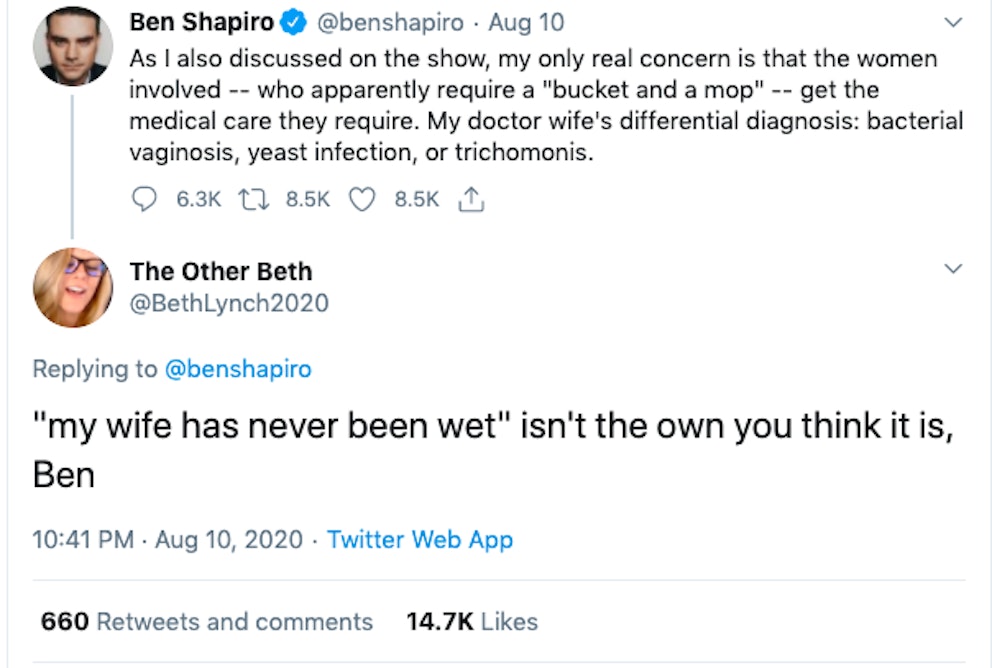The height and width of the screenshot is (668, 992).
Task: Open The Other Beth's avatar
Action: coord(72,287)
